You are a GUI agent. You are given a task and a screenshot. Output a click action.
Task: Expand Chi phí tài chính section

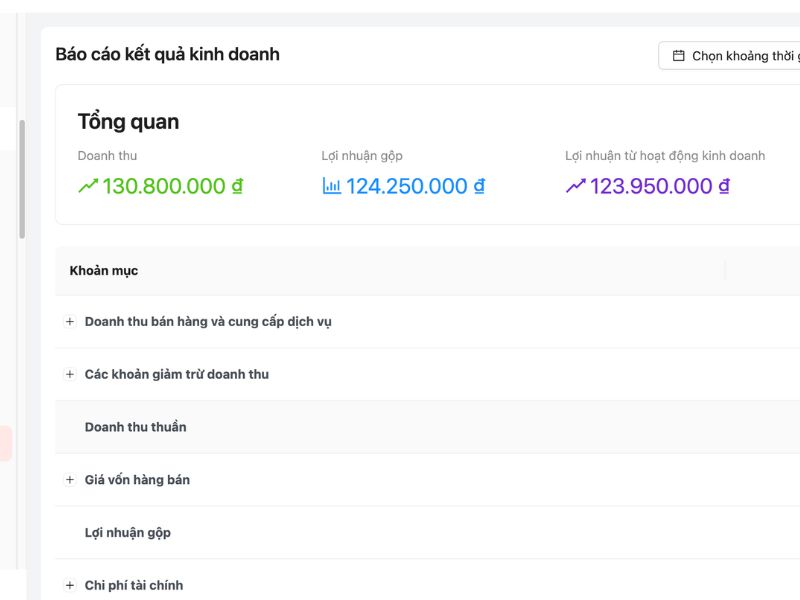tap(69, 585)
